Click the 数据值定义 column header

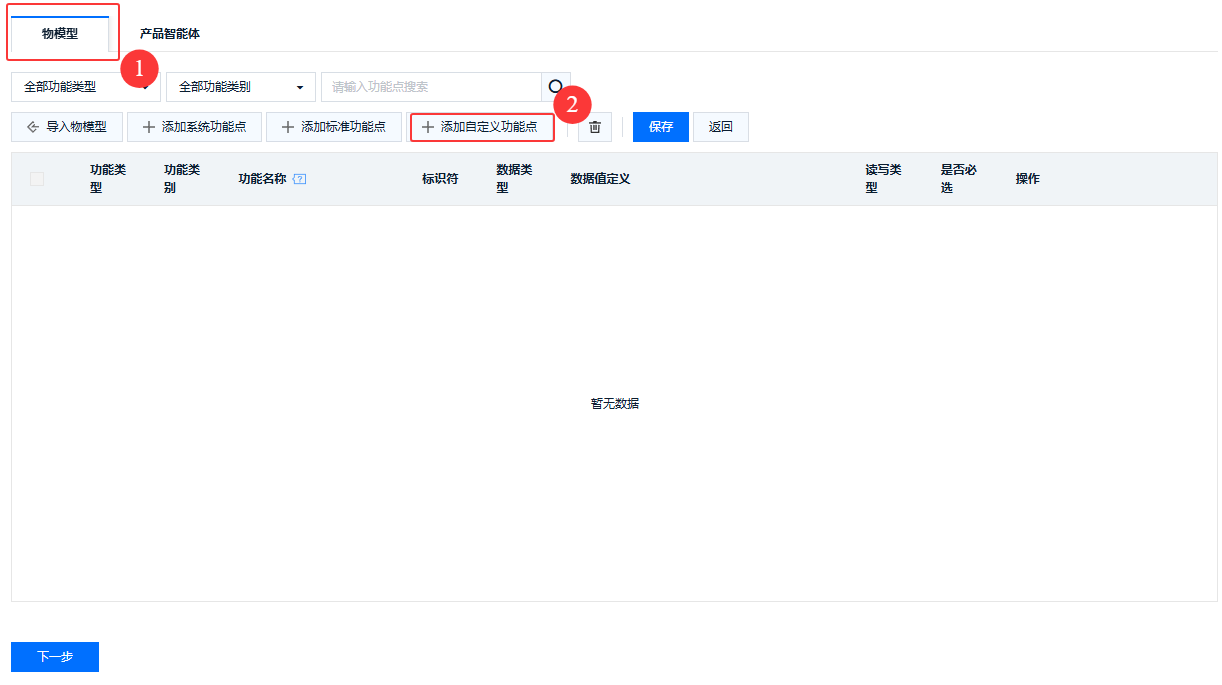click(600, 179)
